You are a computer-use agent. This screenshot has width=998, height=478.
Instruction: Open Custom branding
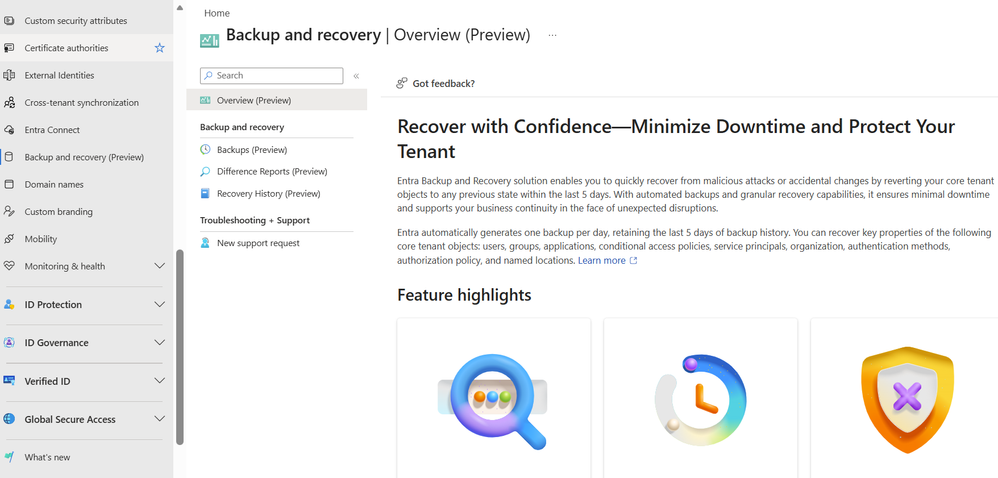click(x=59, y=212)
